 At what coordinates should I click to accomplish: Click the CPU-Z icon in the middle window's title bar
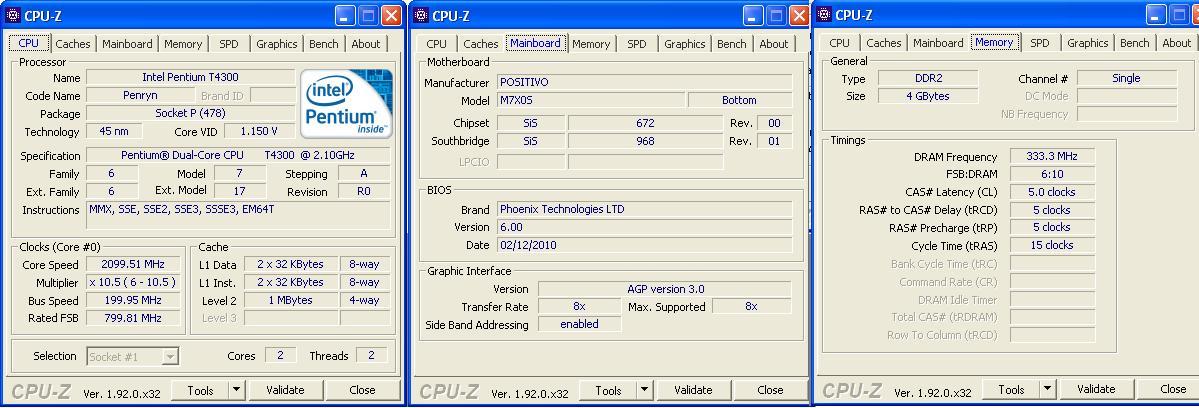pos(421,15)
